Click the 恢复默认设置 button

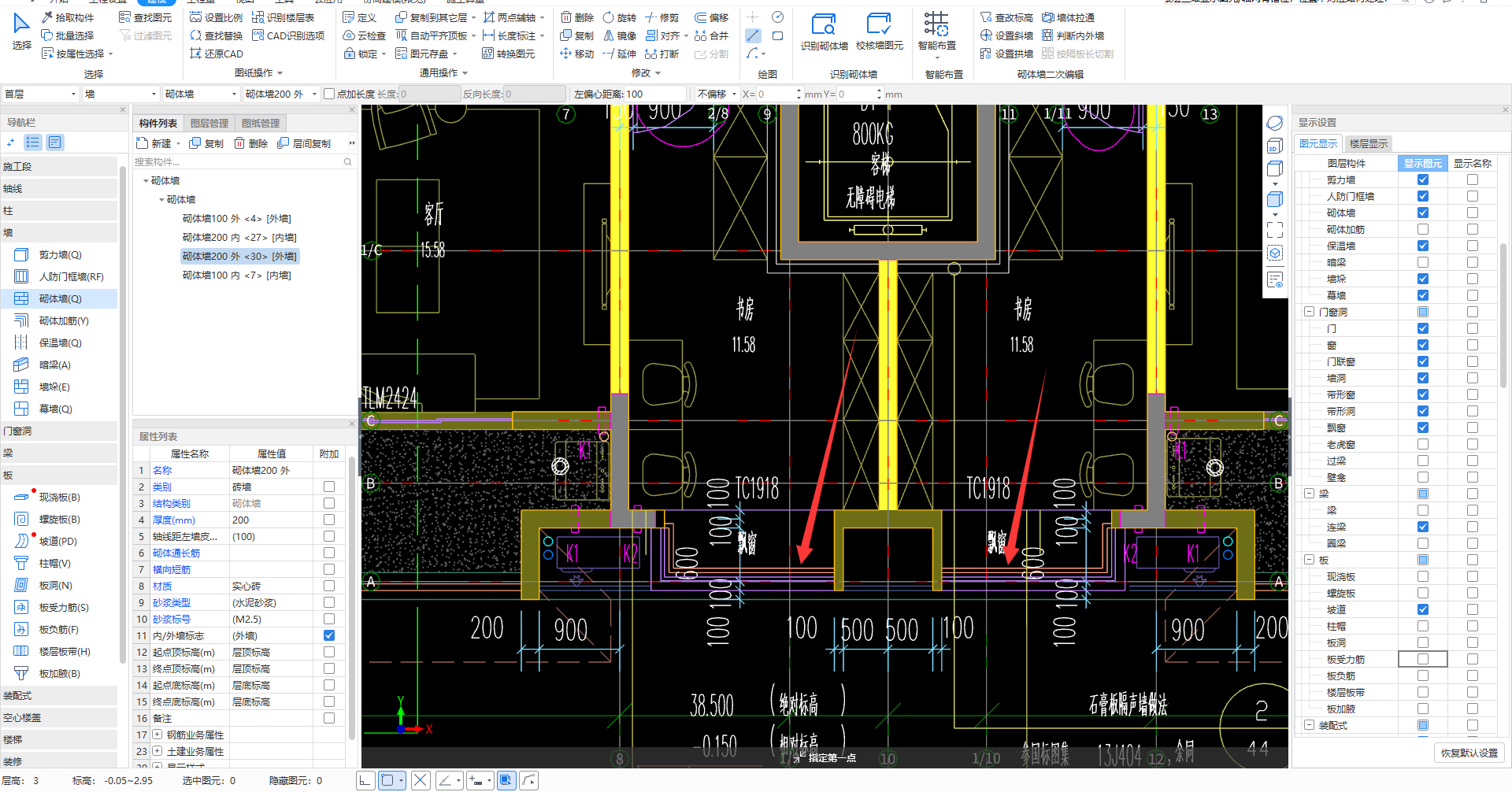pos(1469,753)
